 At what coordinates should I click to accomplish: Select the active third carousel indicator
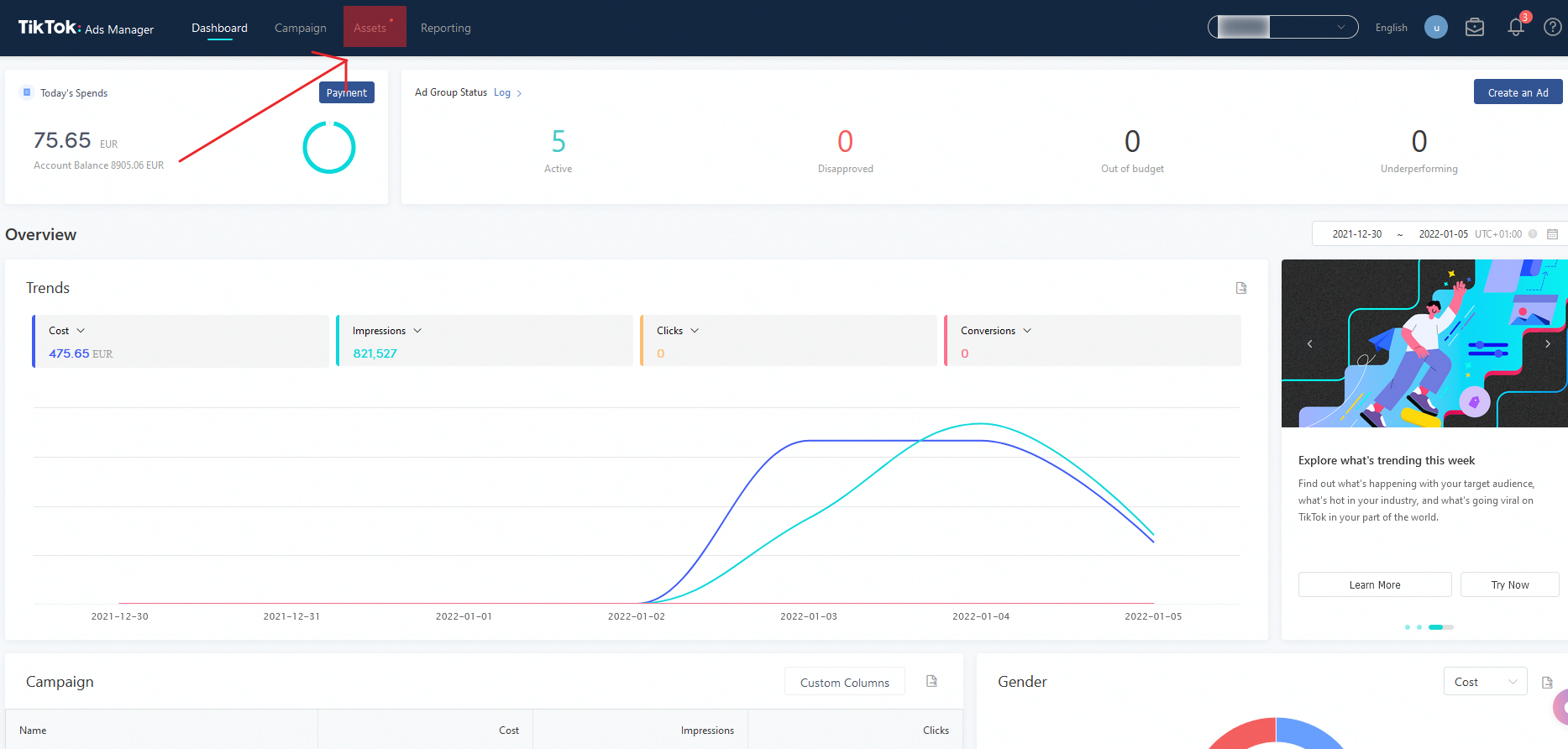click(x=1435, y=627)
